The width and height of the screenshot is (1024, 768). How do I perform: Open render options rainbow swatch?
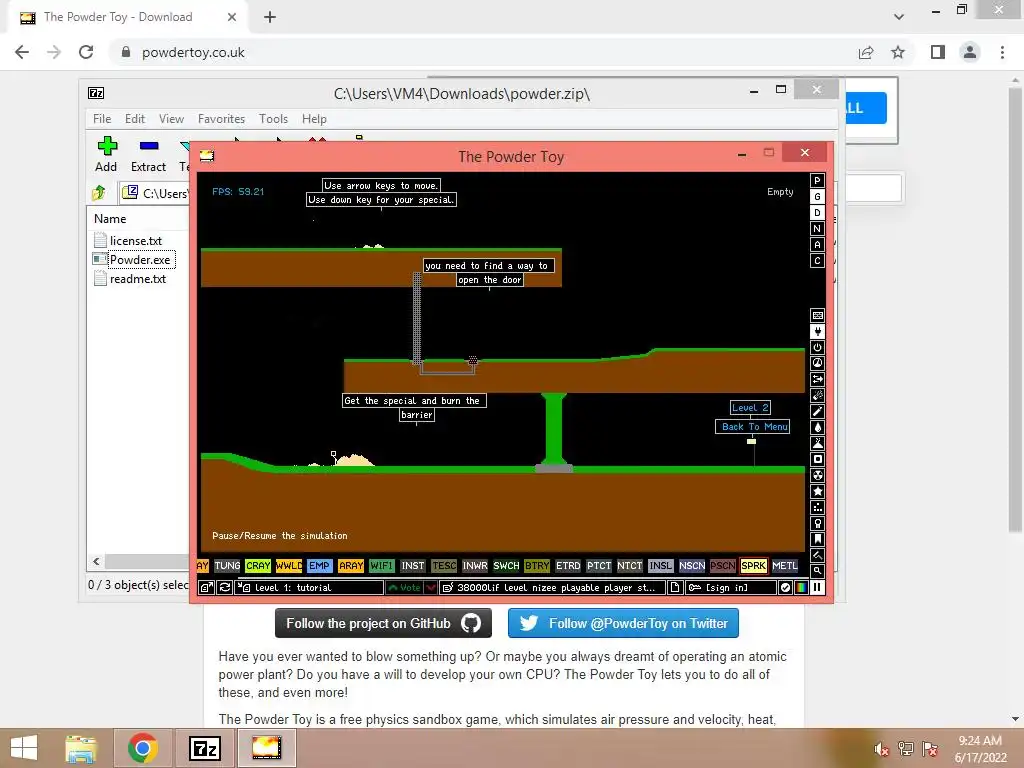801,587
